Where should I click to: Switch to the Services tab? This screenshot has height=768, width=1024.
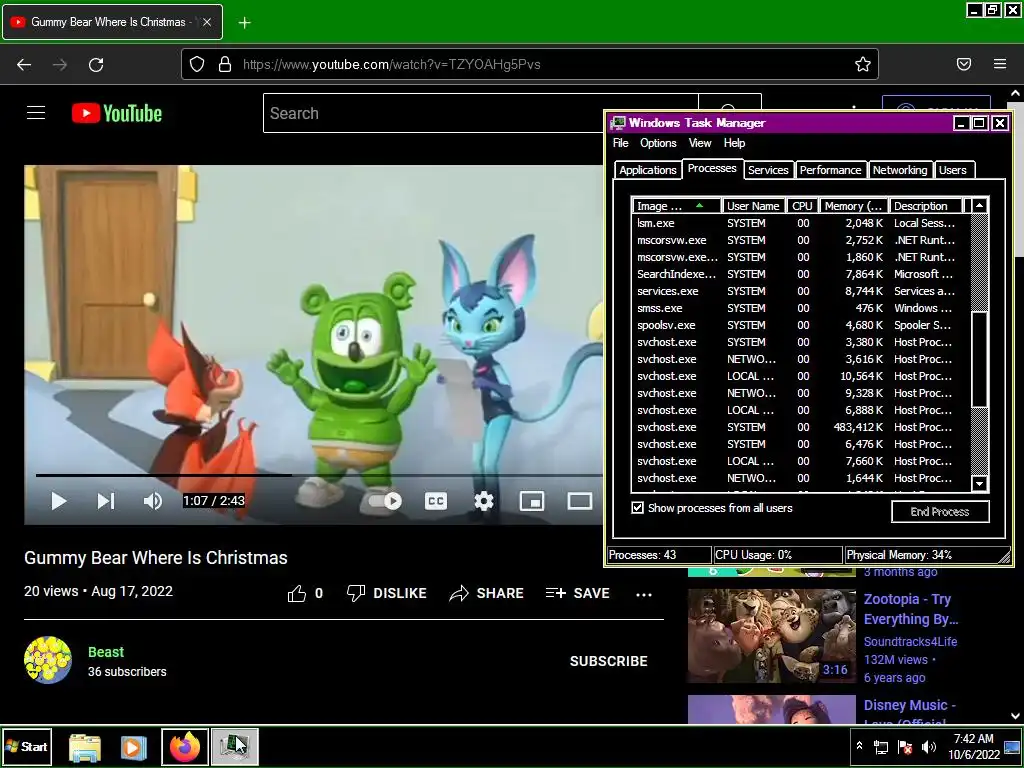point(768,170)
